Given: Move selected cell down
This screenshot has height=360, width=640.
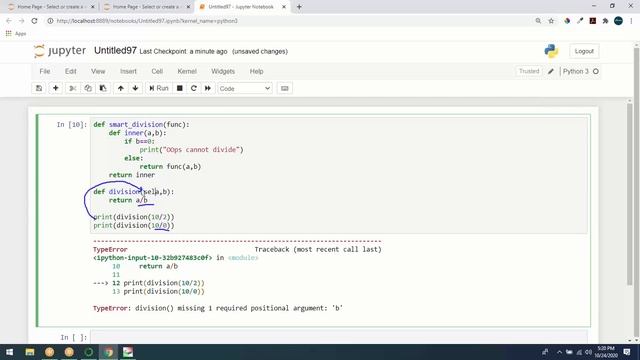Looking at the screenshot, I should pyautogui.click(x=135, y=88).
